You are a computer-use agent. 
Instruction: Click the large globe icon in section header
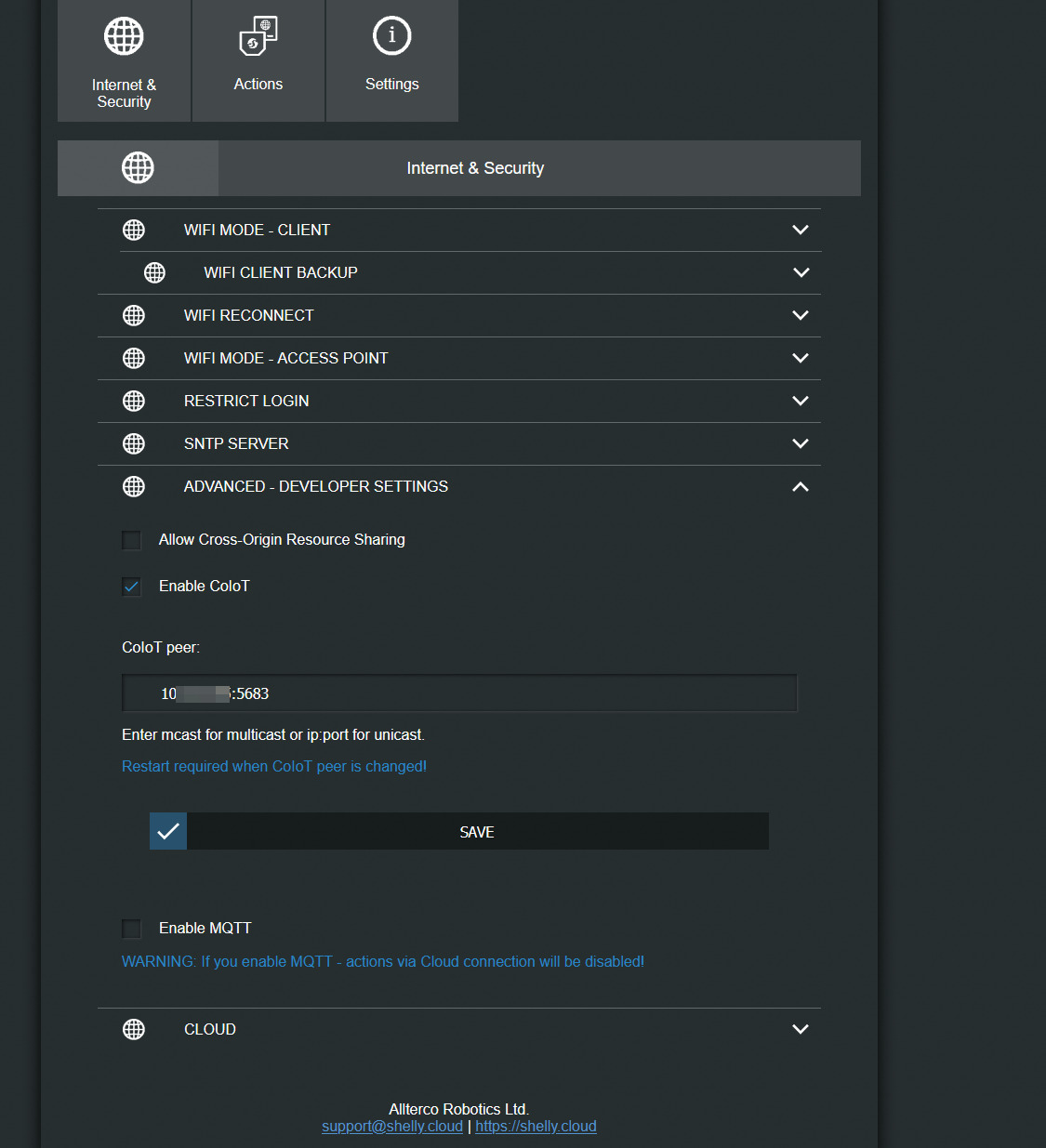138,168
